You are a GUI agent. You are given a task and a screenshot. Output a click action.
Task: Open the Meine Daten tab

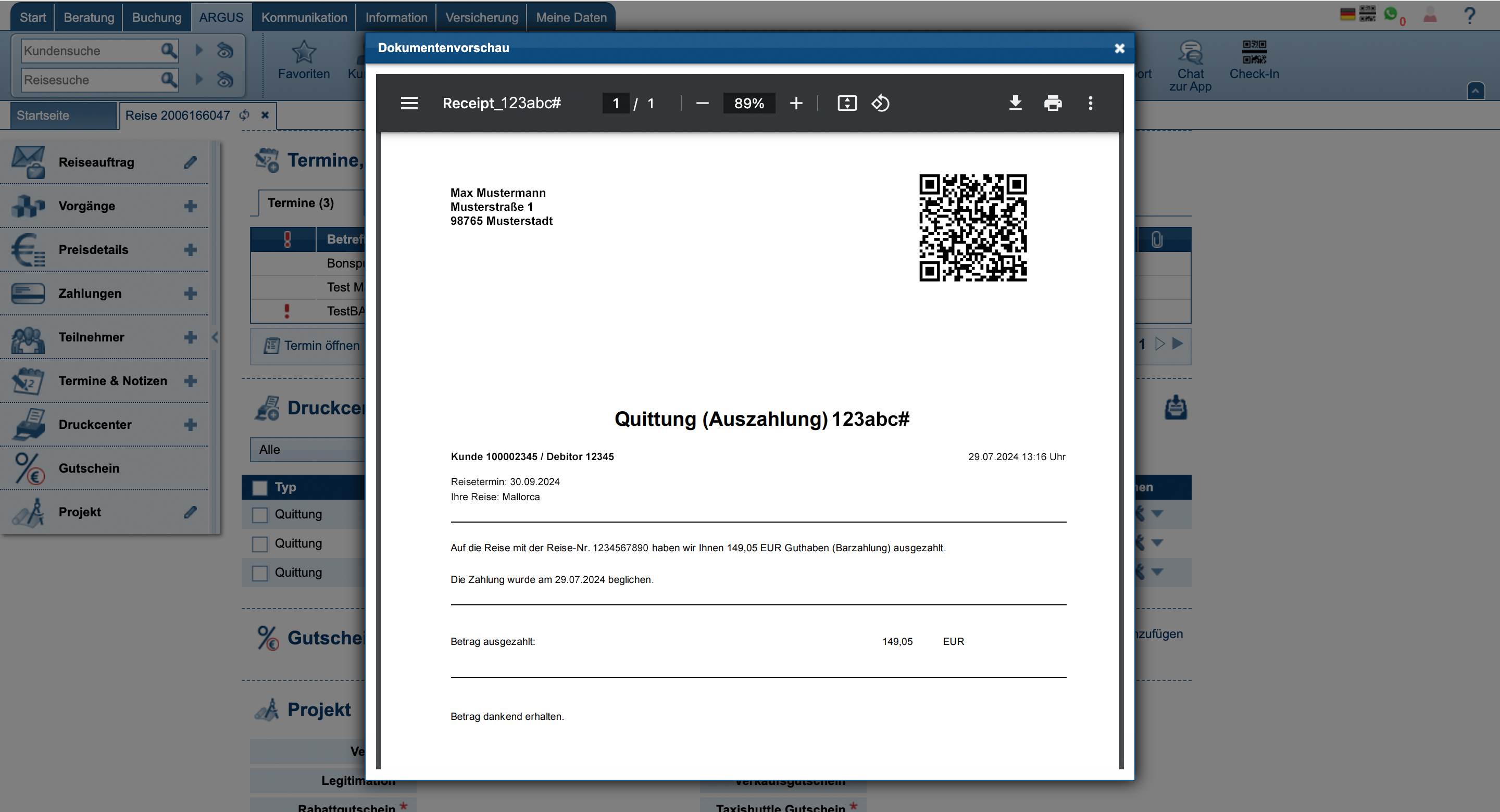point(571,17)
